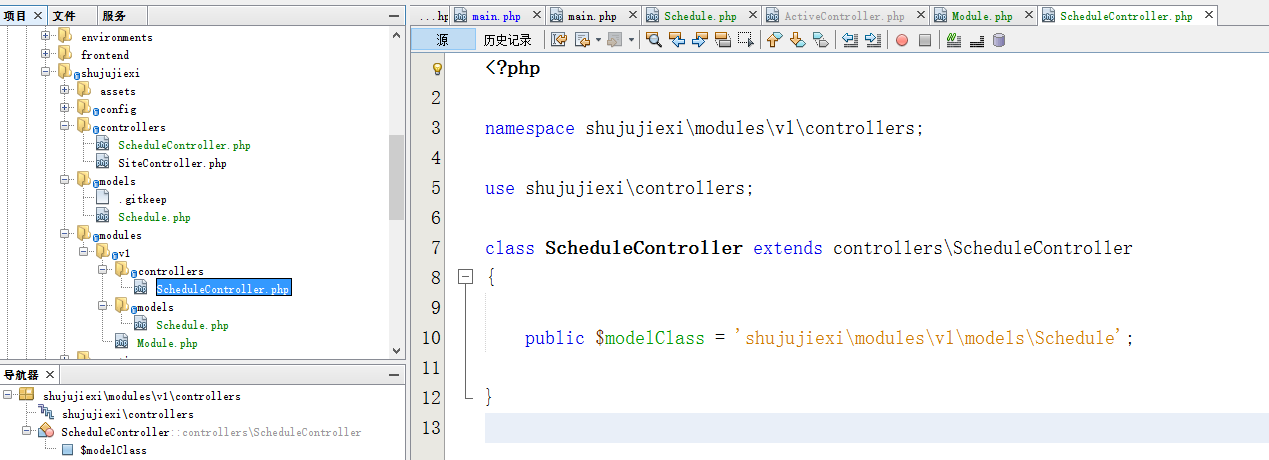
Task: Switch editor to 历史记录 (History) view
Action: click(x=507, y=40)
